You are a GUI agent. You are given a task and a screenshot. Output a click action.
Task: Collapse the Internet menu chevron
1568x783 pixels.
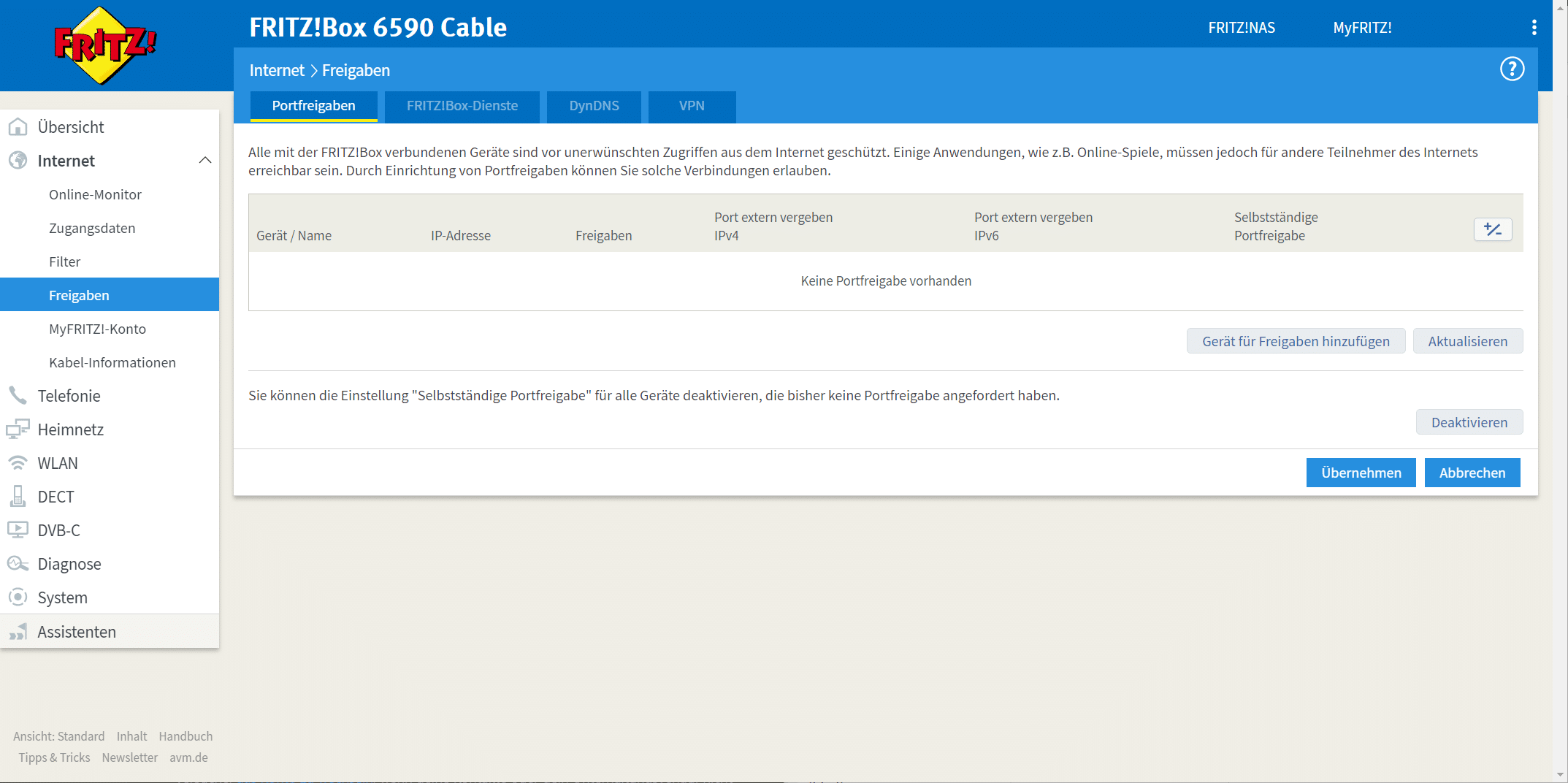coord(205,161)
